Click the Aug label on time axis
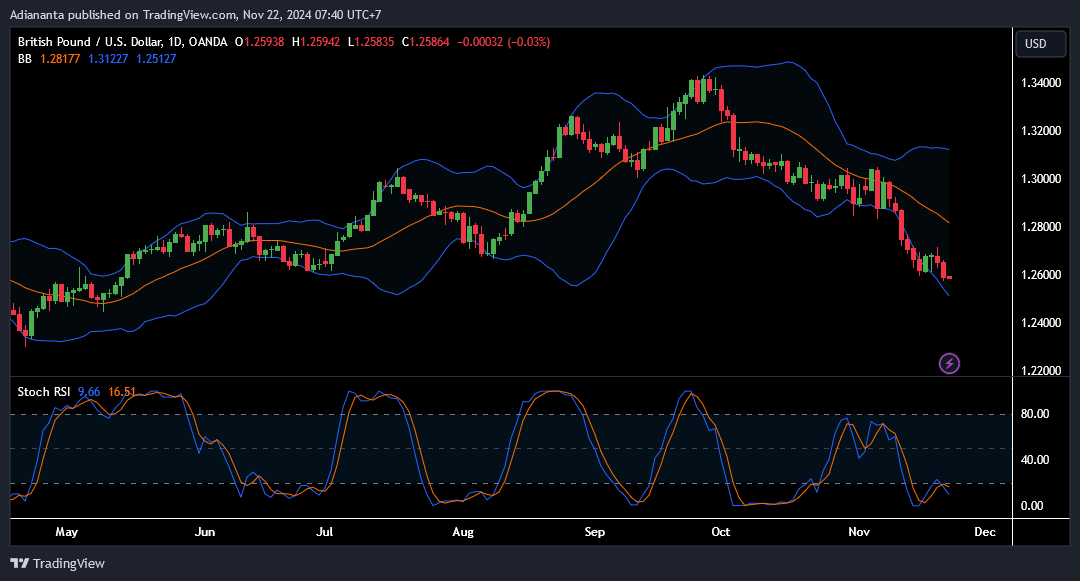The image size is (1080, 581). point(463,531)
